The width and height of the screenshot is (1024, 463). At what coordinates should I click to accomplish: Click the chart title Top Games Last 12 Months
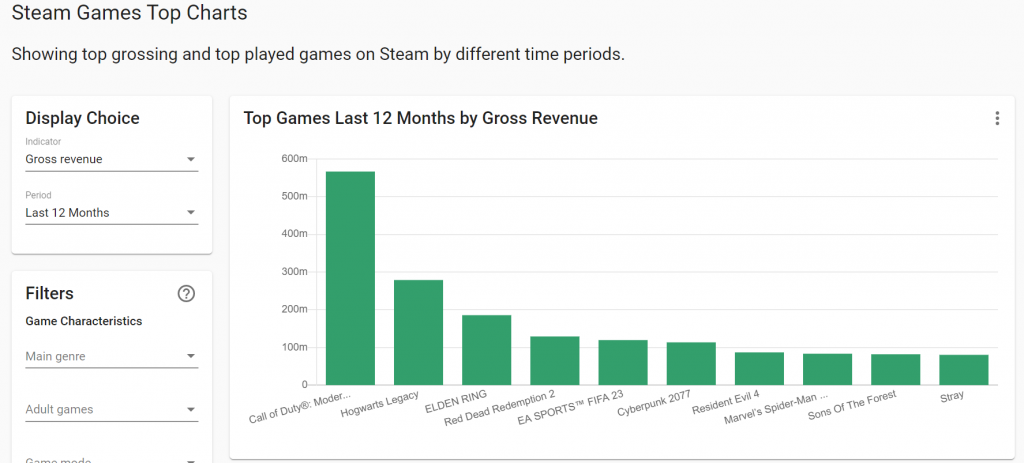pyautogui.click(x=421, y=118)
